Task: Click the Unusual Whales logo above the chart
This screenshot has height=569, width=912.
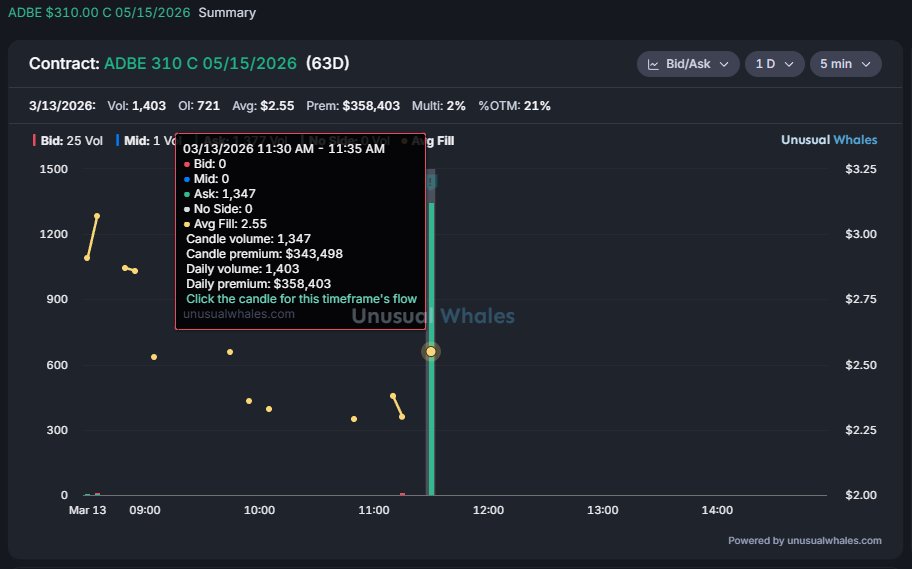Action: [829, 140]
